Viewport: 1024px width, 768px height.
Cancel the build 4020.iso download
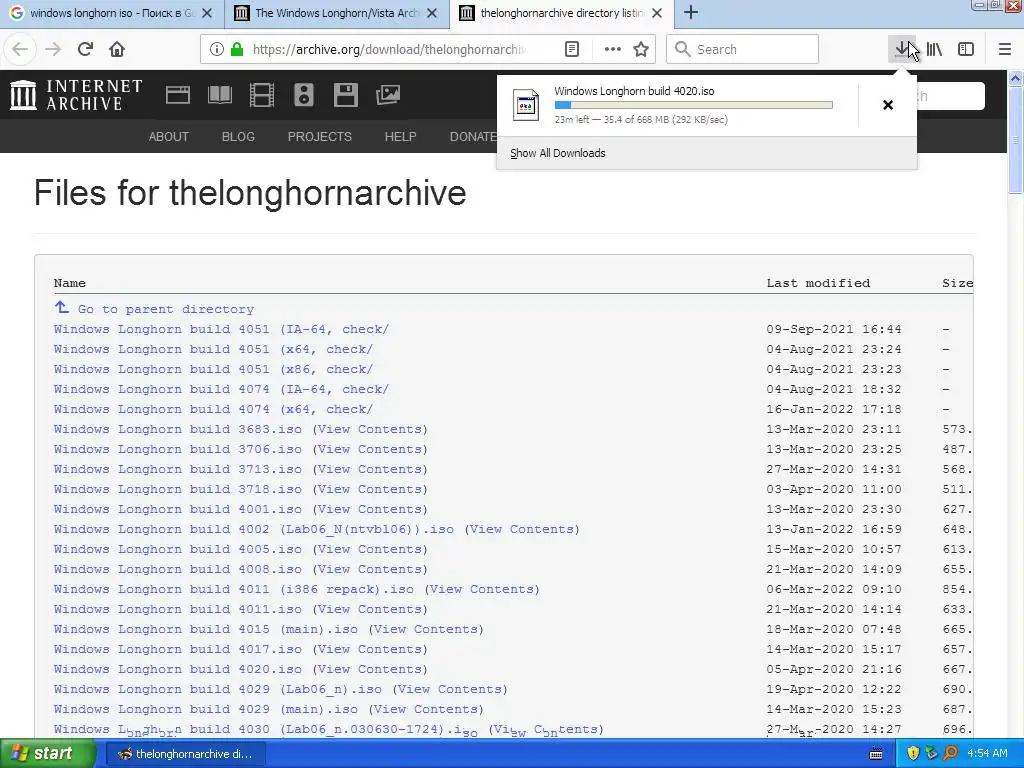(x=888, y=104)
